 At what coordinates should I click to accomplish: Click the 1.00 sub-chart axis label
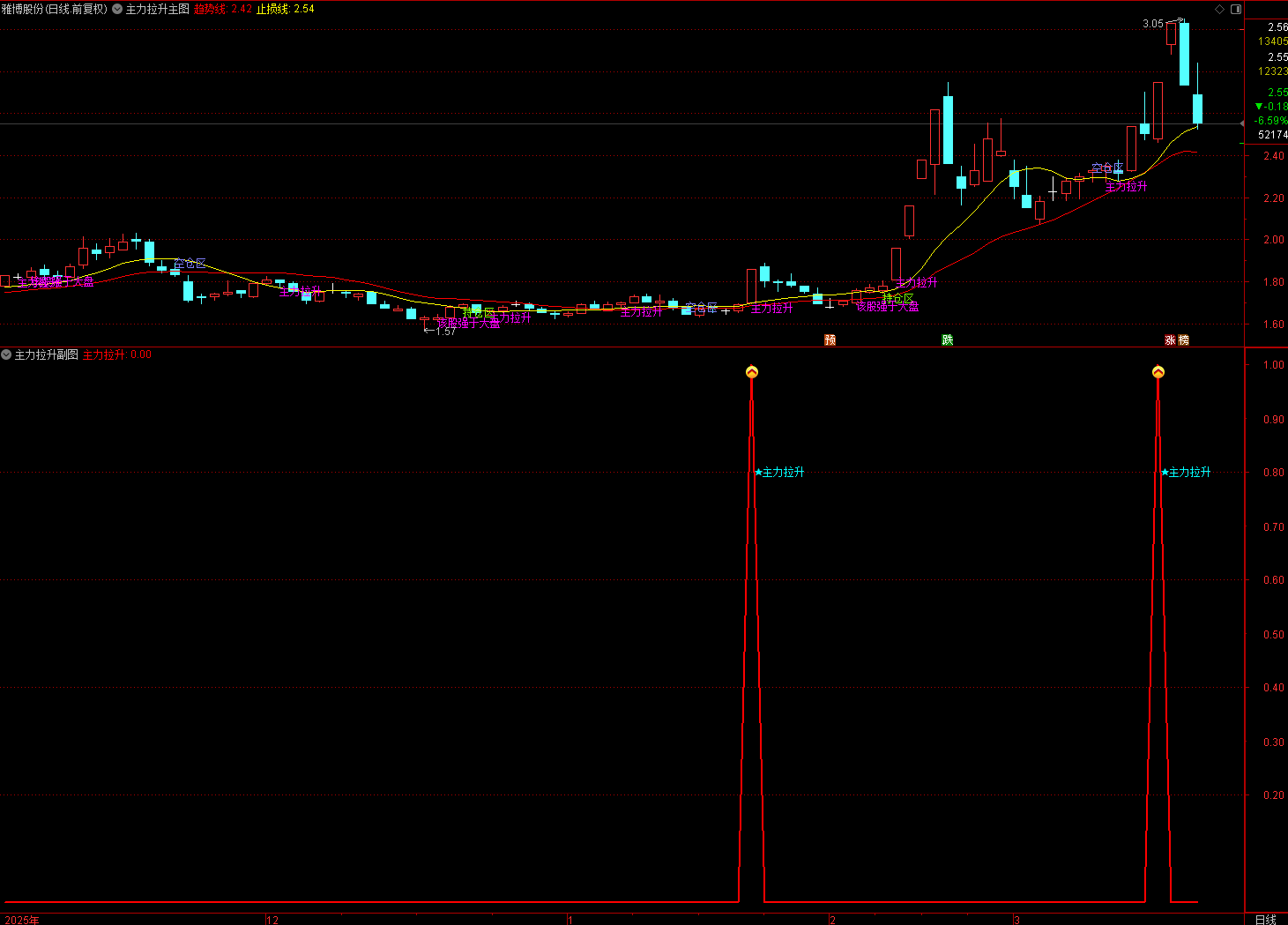(1273, 365)
